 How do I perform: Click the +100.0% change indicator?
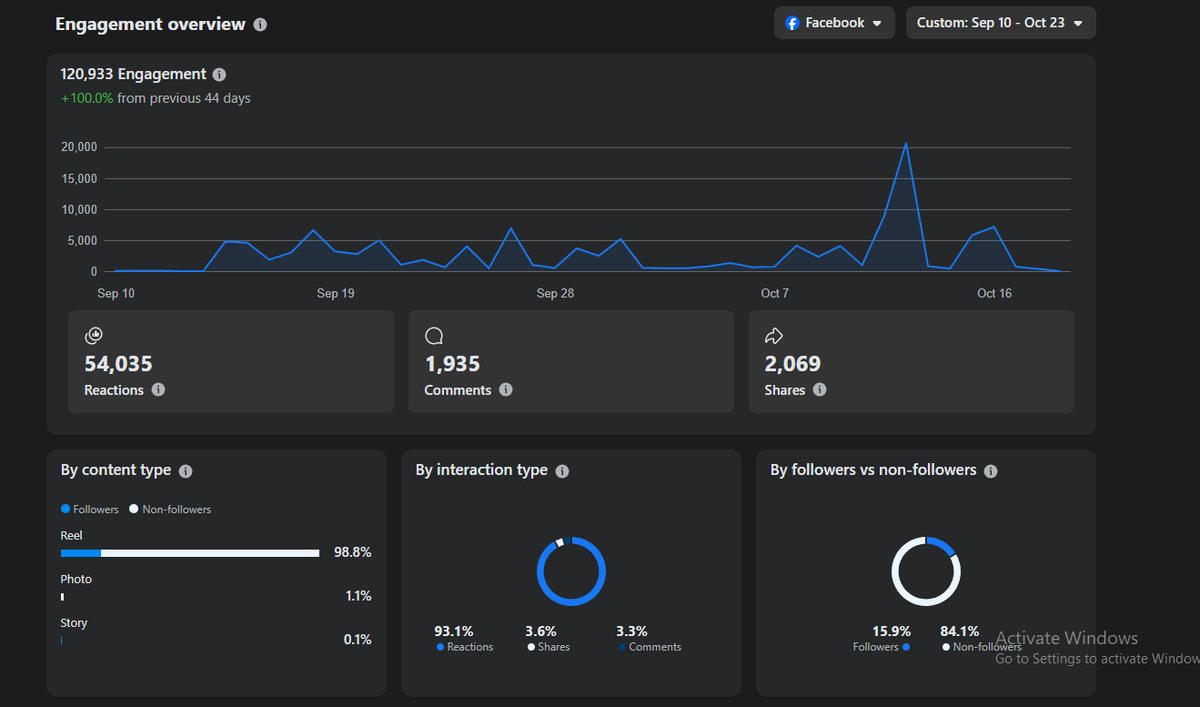(87, 98)
